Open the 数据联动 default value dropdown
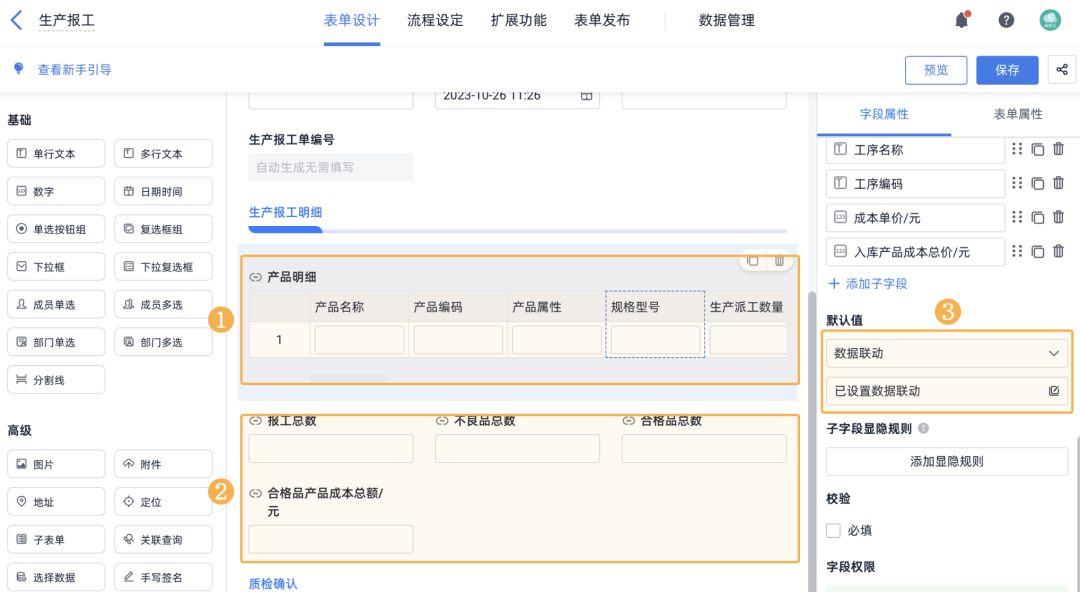This screenshot has width=1080, height=592. 947,353
